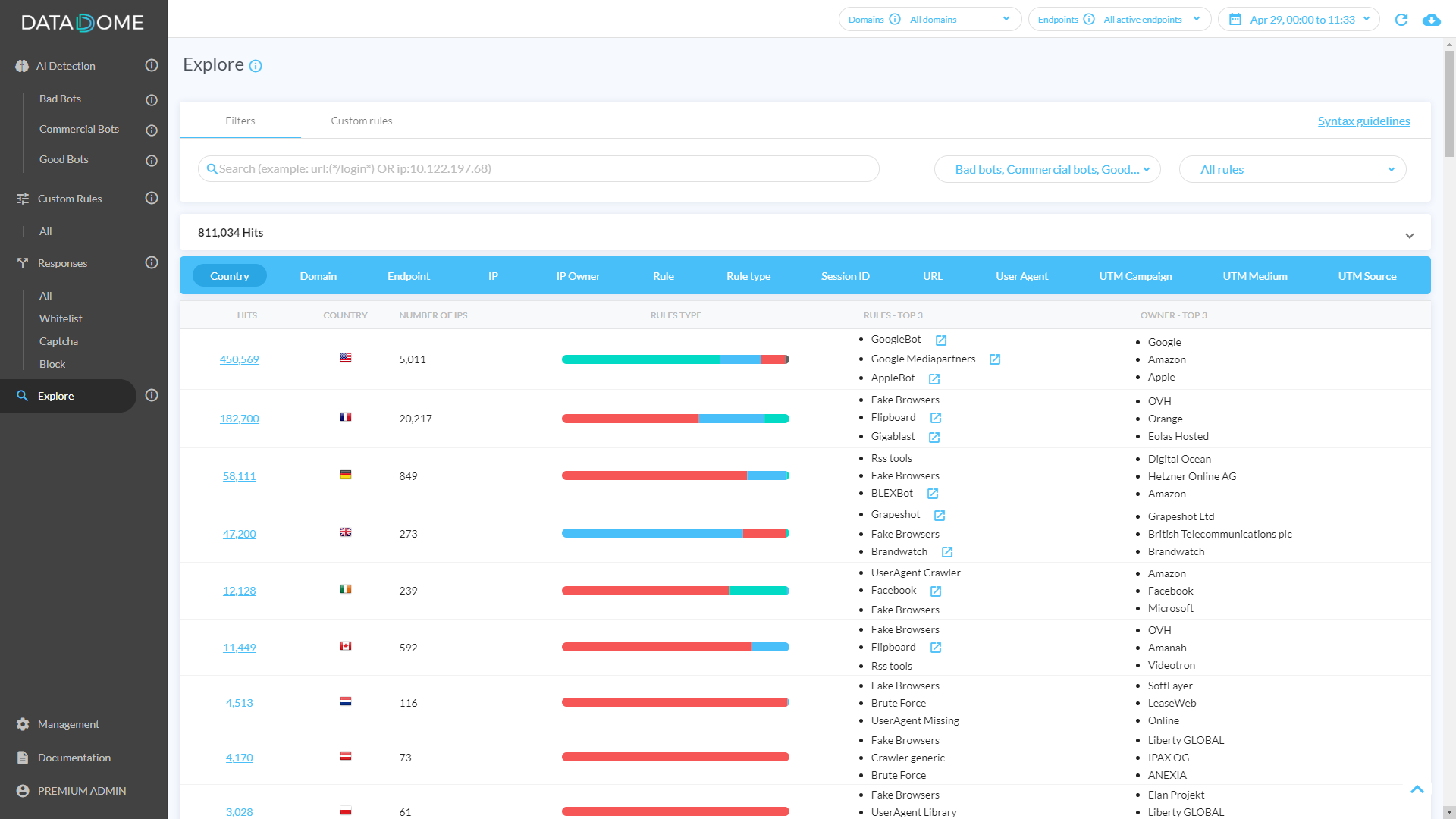Open Grapeshot external link icon

(940, 516)
